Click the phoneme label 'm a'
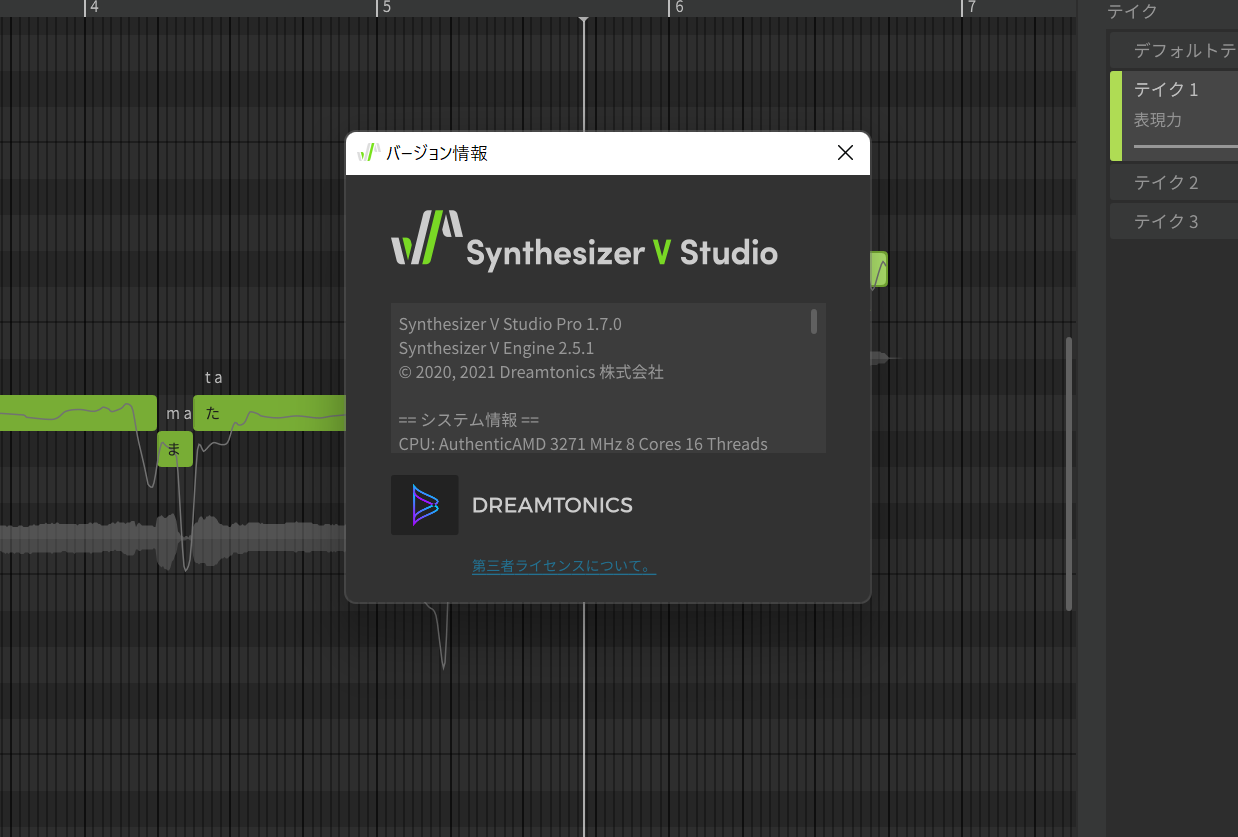This screenshot has width=1238, height=837. point(178,413)
